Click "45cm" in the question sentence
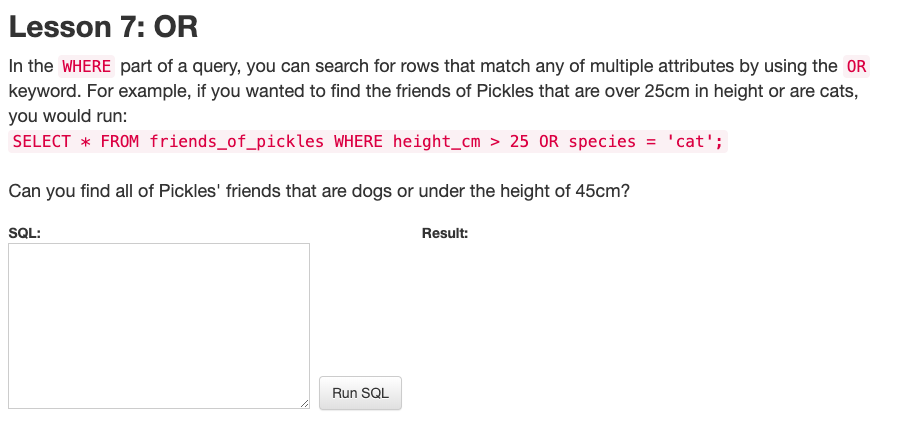The height and width of the screenshot is (430, 901). pos(602,191)
